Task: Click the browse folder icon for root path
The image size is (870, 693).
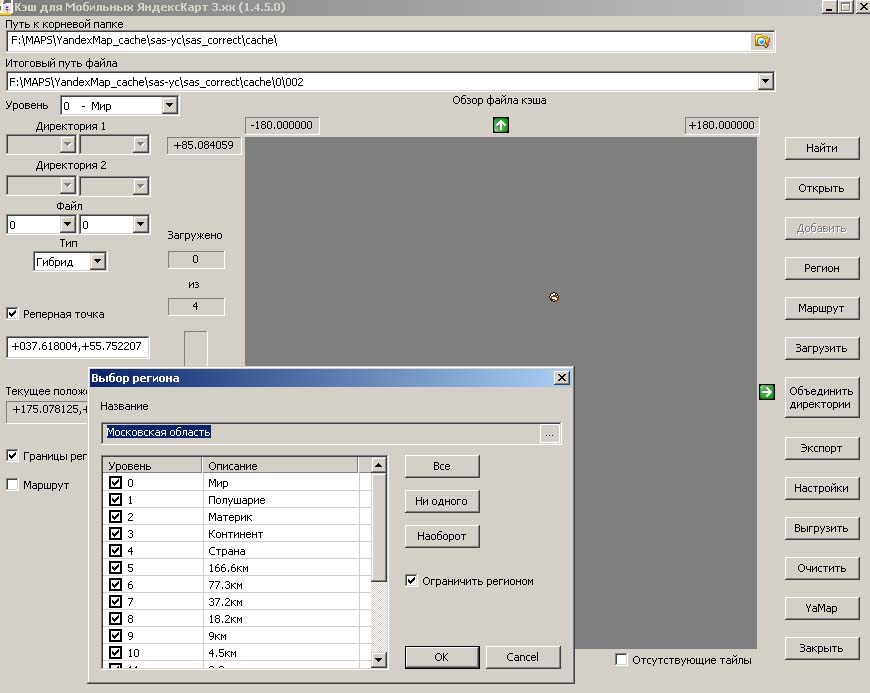Action: tap(762, 41)
